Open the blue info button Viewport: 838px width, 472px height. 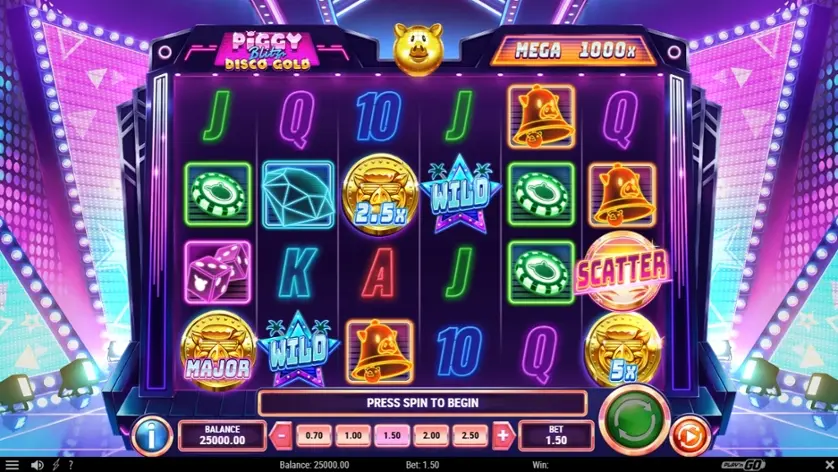pos(152,436)
